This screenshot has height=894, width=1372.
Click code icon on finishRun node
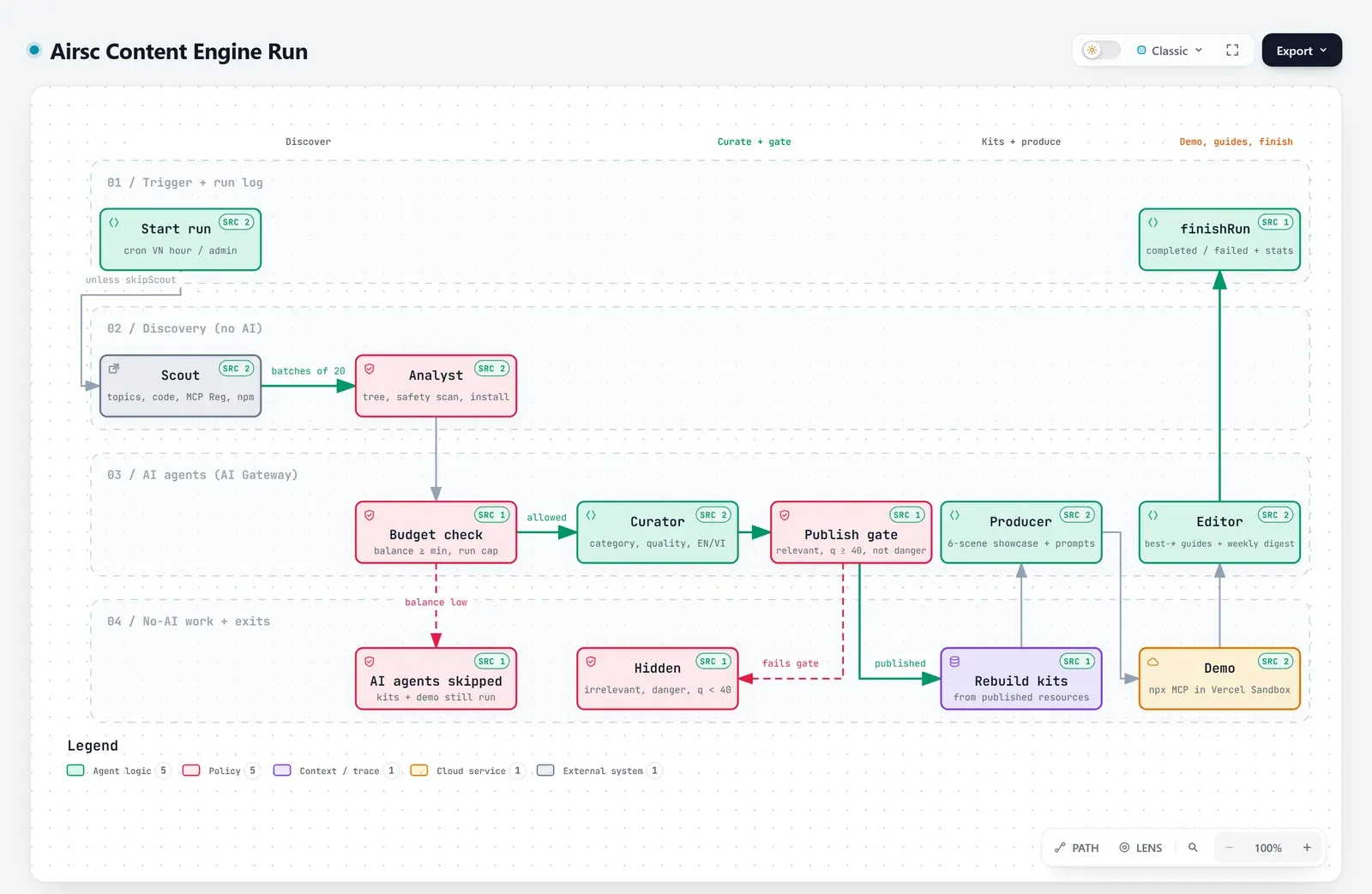pyautogui.click(x=1153, y=222)
